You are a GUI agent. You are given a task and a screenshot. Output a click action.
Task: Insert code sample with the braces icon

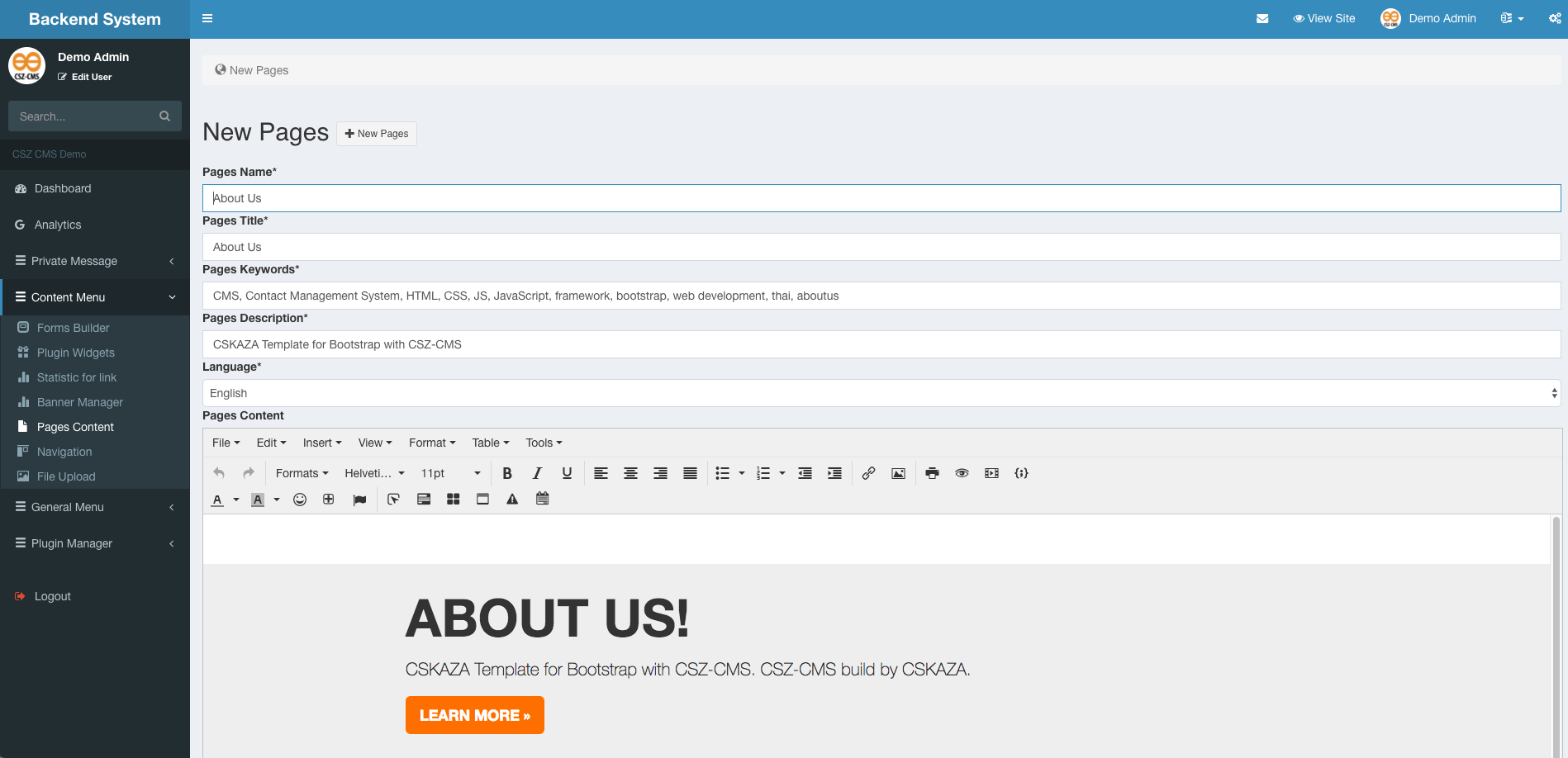(x=1021, y=473)
